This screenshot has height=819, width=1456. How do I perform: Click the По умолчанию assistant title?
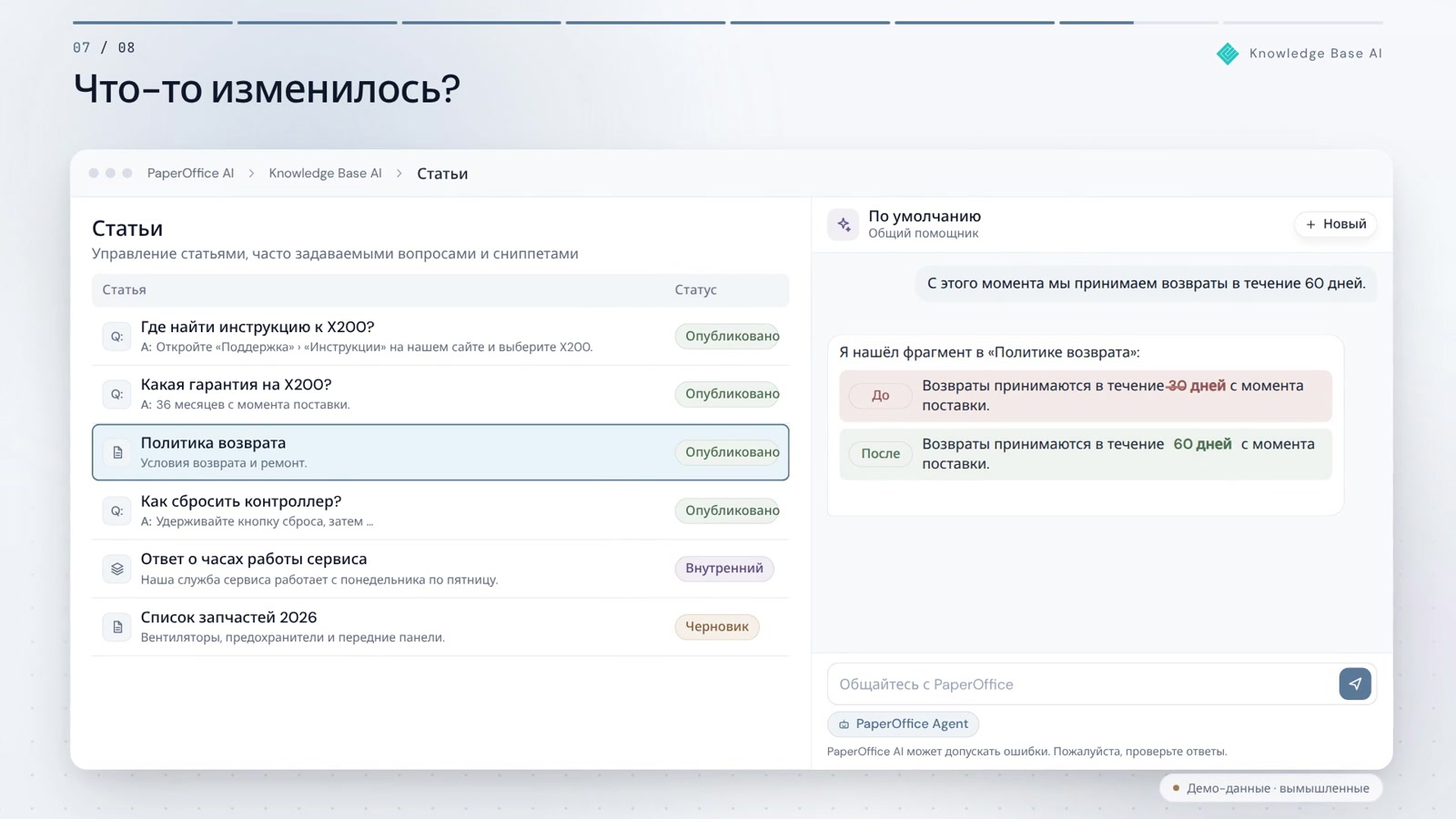(925, 216)
